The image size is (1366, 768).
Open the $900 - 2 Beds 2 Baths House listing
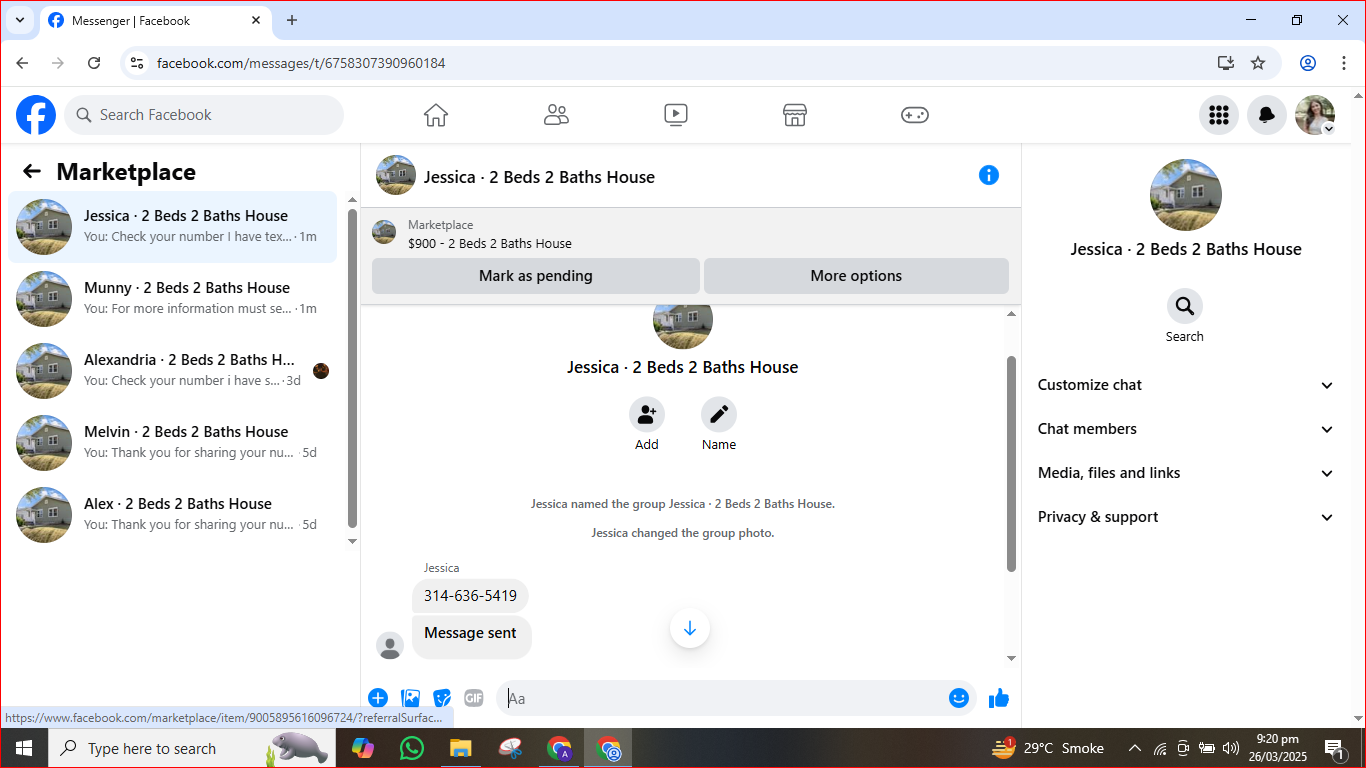tap(490, 243)
